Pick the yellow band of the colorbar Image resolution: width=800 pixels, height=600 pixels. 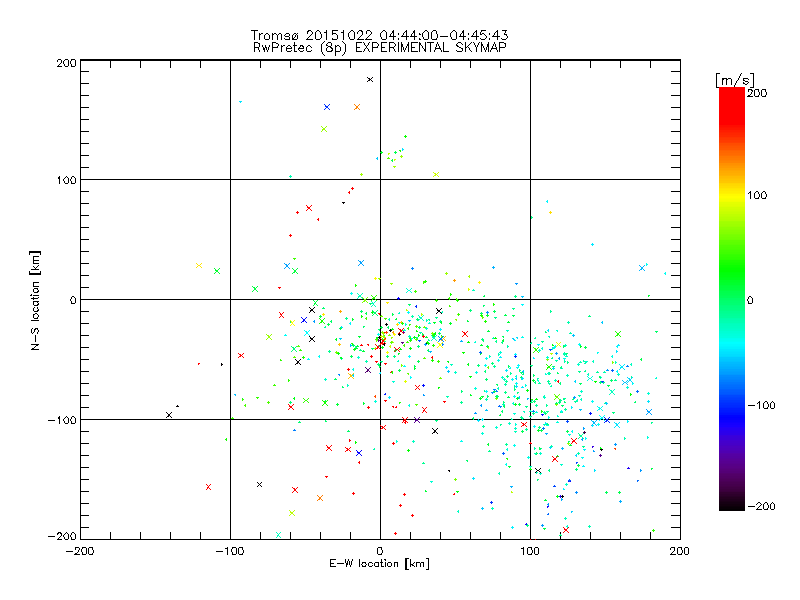732,196
